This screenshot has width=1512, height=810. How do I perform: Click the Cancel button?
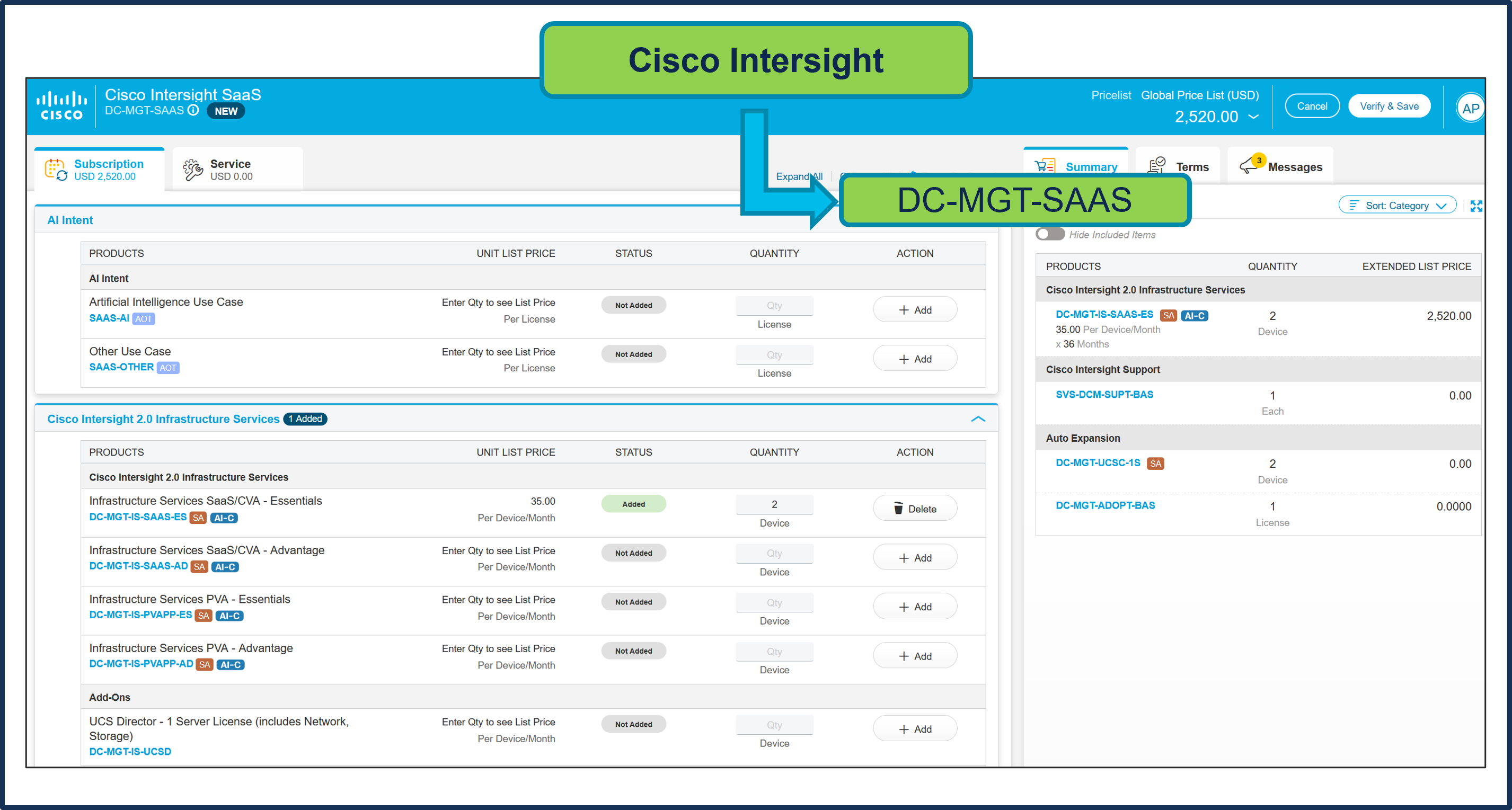pyautogui.click(x=1312, y=105)
